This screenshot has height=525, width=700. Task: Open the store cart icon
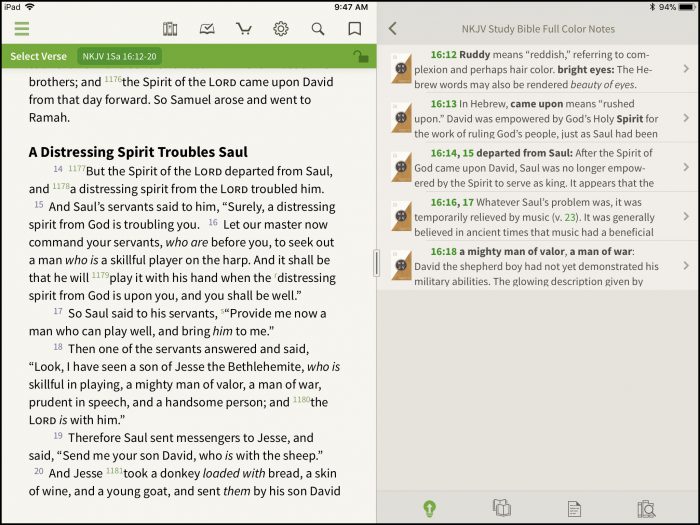pos(244,29)
